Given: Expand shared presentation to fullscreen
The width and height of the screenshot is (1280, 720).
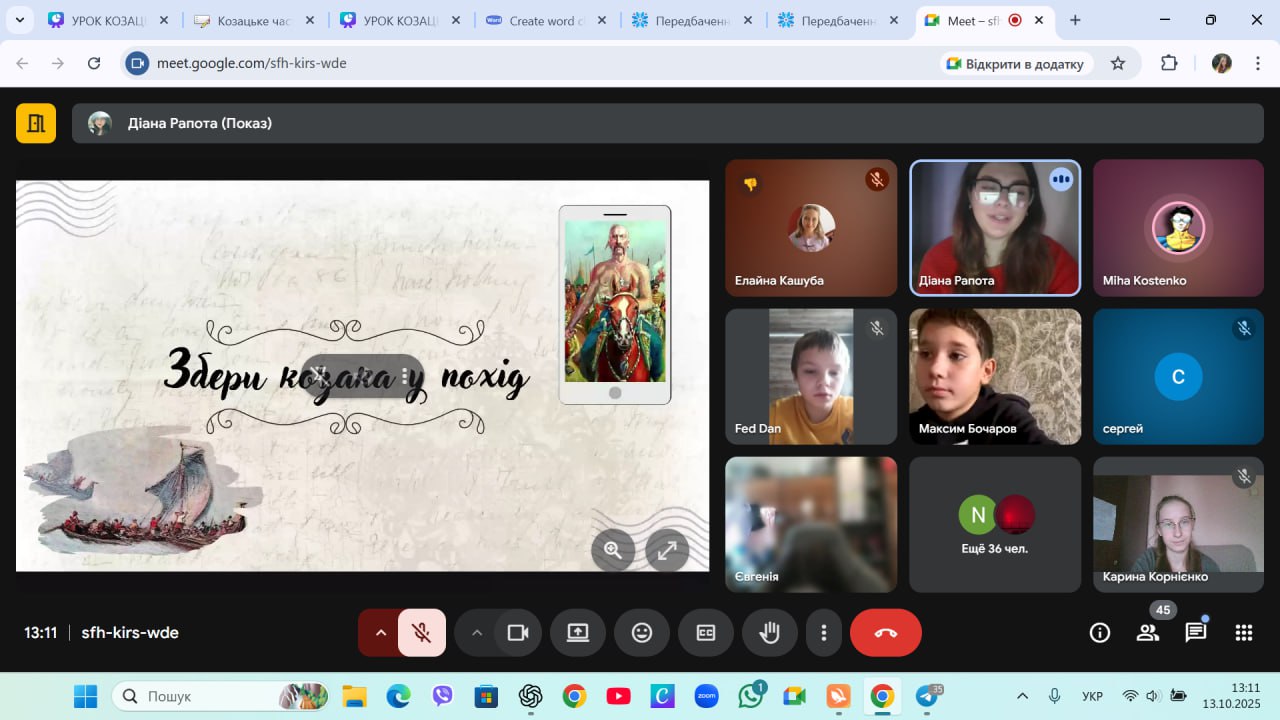Looking at the screenshot, I should click(667, 549).
